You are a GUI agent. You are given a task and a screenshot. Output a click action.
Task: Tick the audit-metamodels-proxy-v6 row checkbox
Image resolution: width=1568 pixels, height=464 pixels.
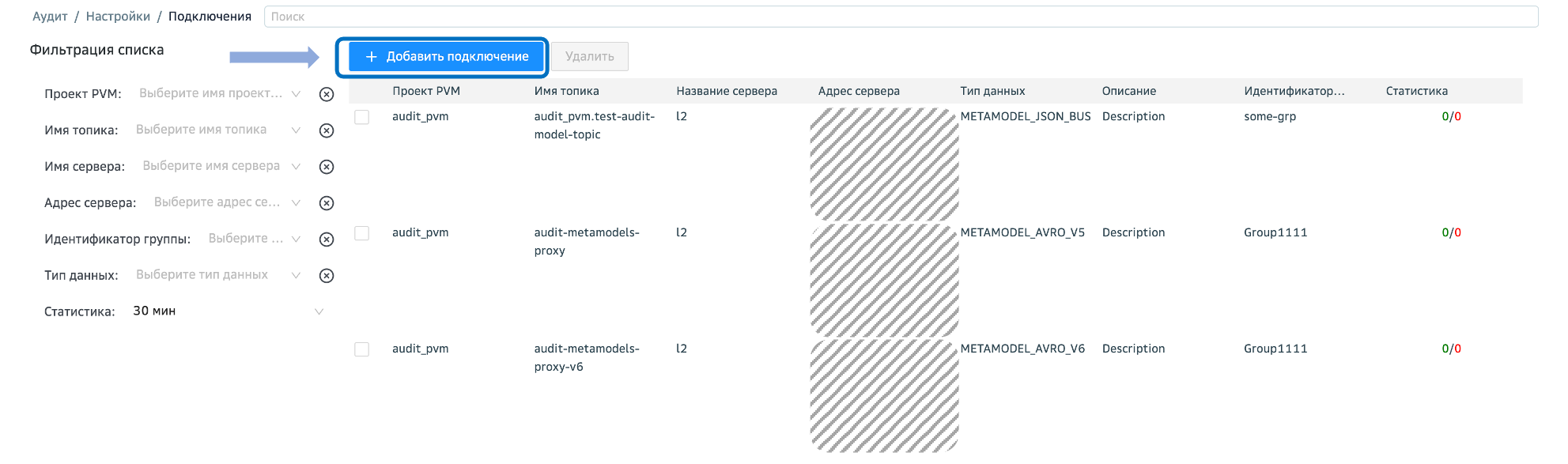[362, 349]
